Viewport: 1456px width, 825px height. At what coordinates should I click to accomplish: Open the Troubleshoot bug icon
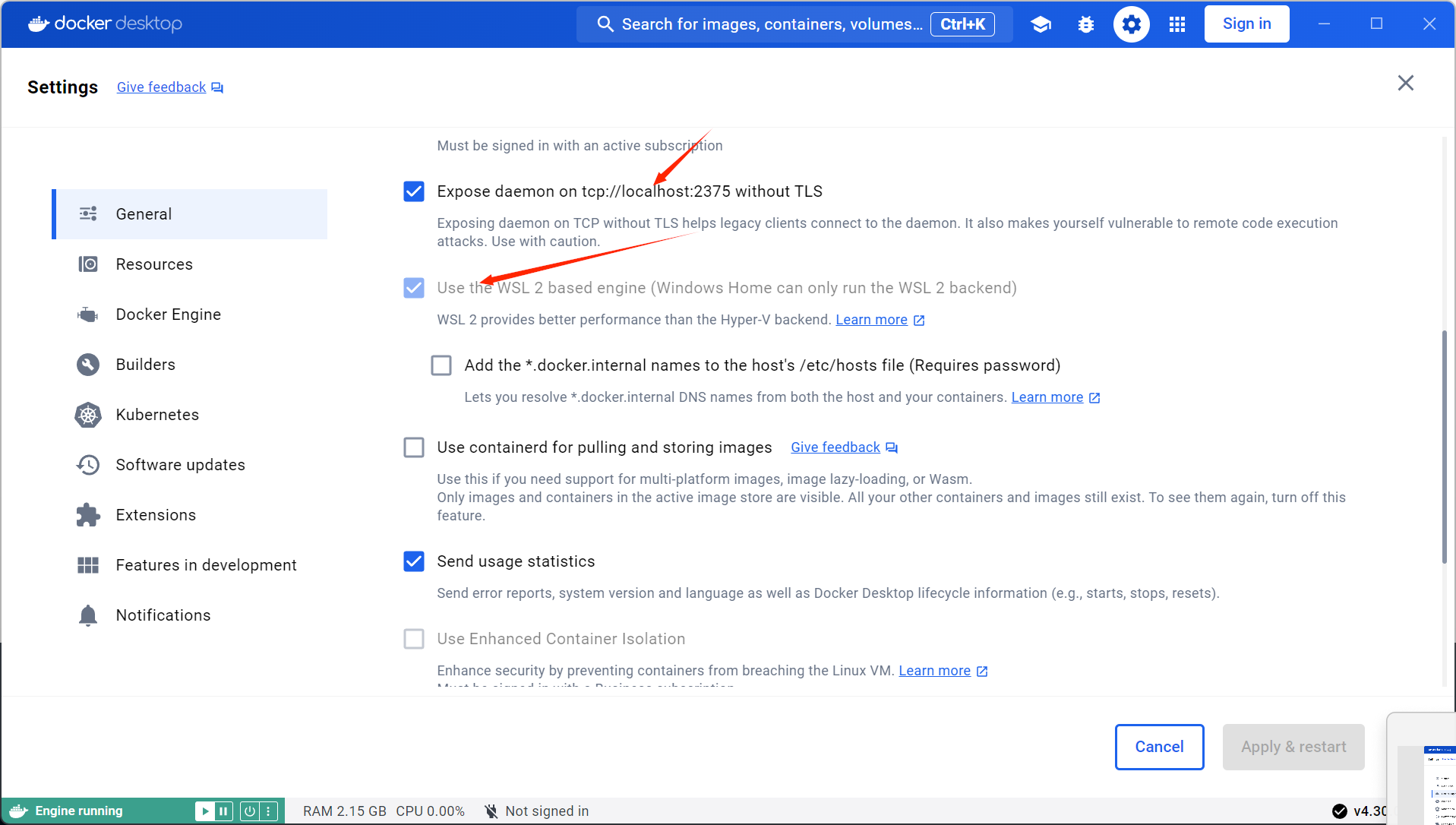point(1086,24)
